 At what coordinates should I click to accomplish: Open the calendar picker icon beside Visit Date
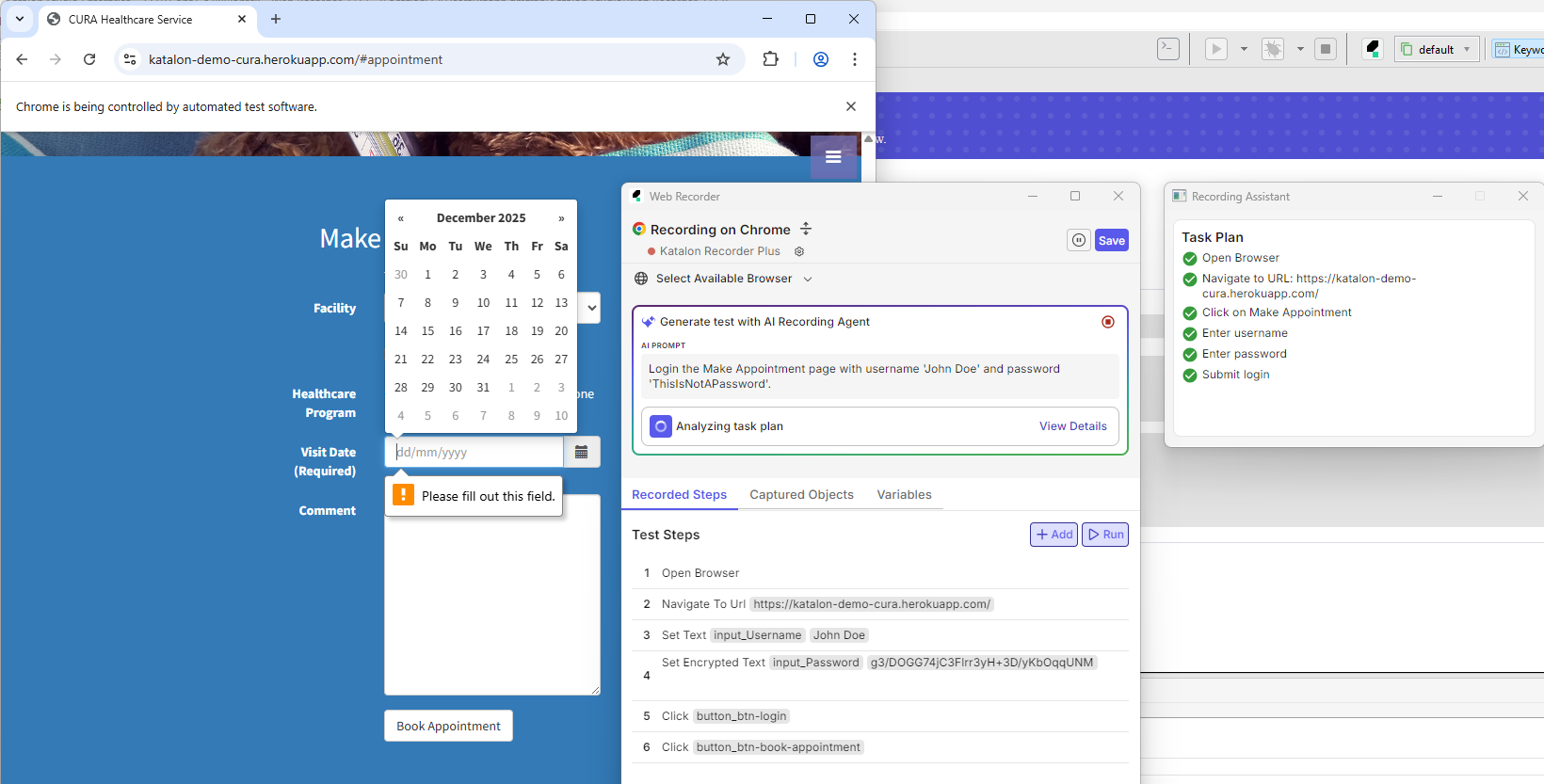coord(582,453)
